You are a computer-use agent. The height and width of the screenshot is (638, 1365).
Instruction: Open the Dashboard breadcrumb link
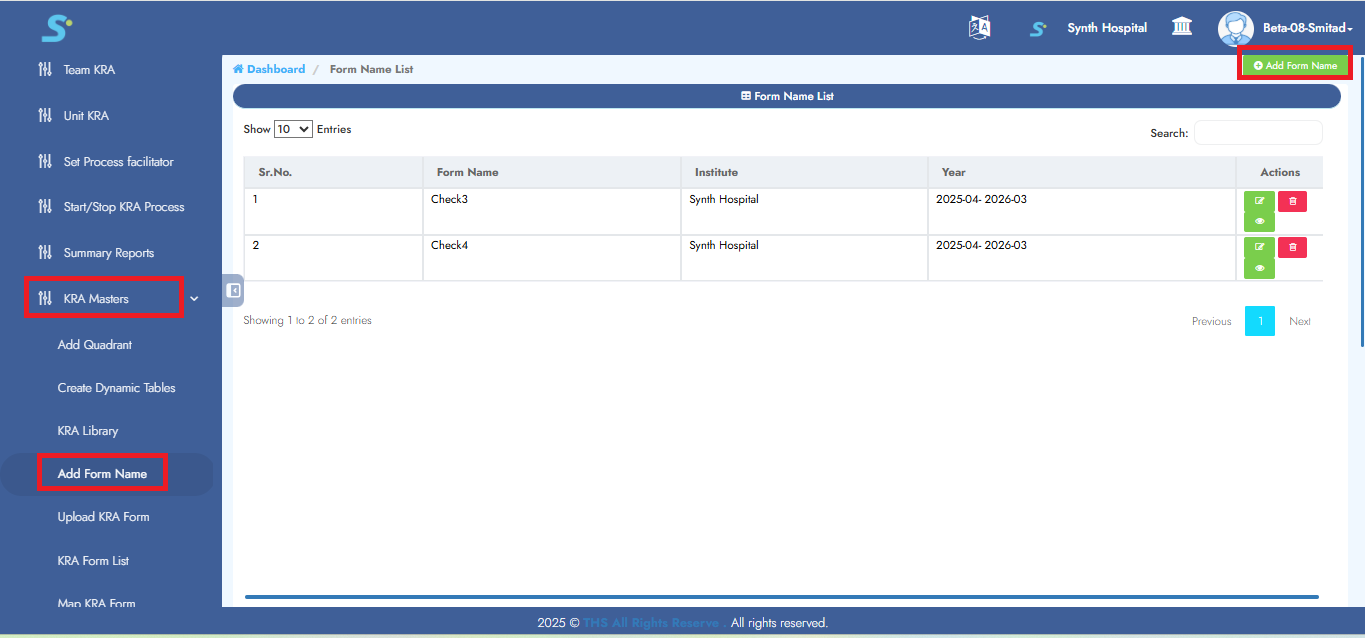coord(275,68)
